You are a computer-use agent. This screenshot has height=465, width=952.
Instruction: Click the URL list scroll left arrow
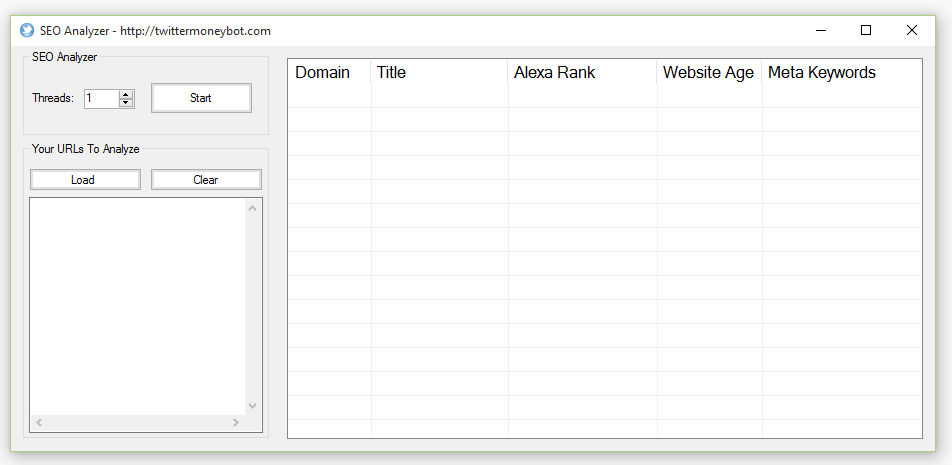[39, 423]
